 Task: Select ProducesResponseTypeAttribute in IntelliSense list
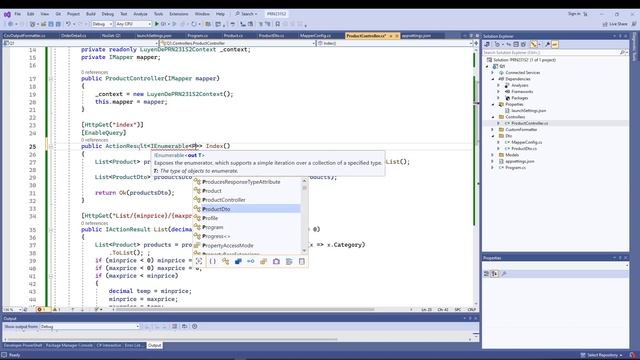click(x=247, y=182)
